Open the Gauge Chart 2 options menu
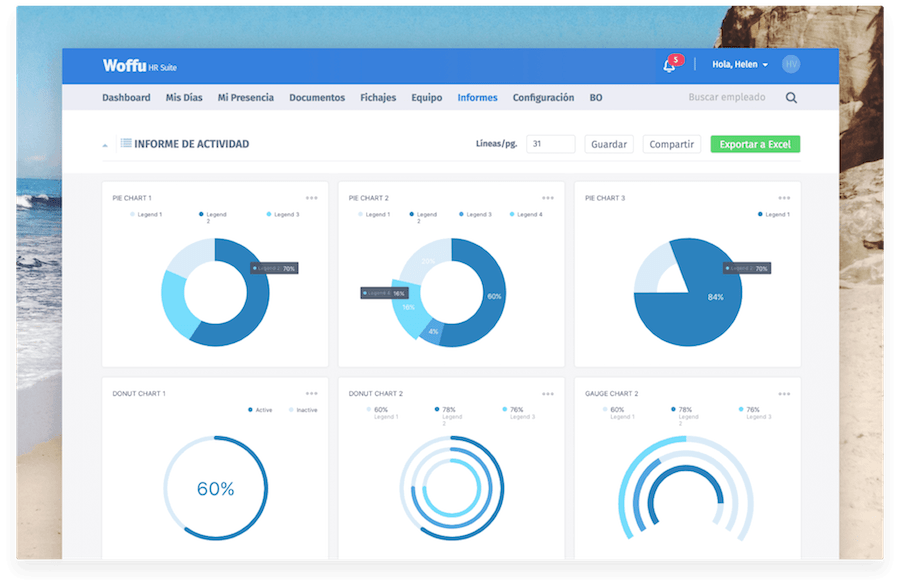The image size is (900, 587). pos(784,394)
